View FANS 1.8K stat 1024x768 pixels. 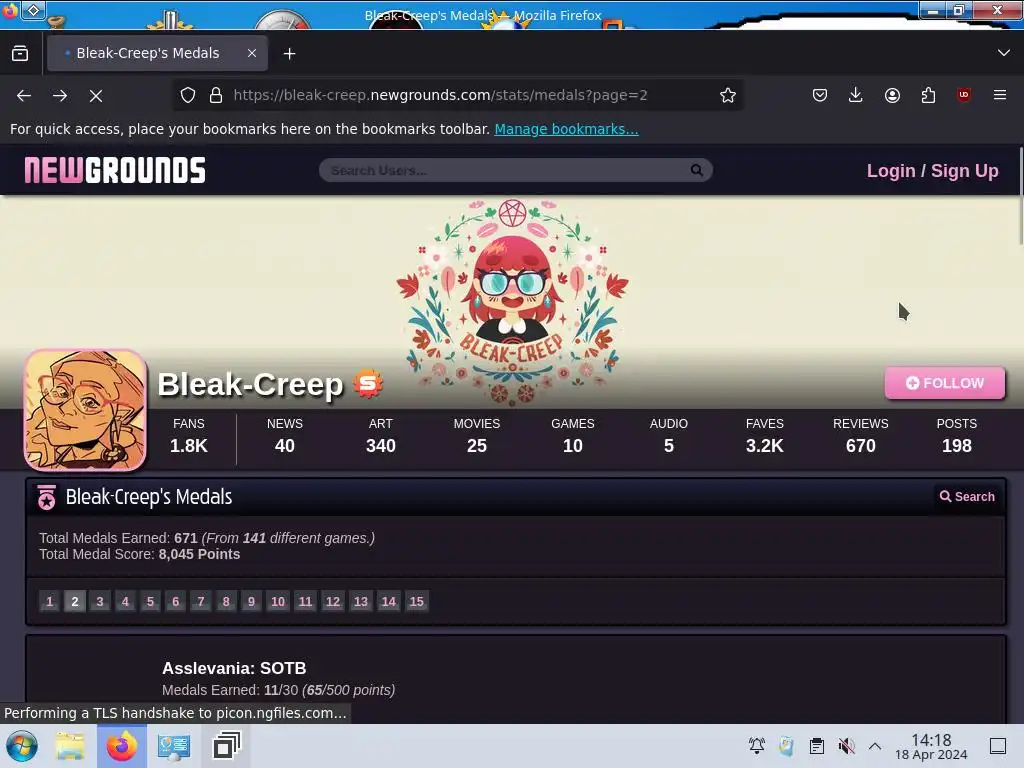pyautogui.click(x=189, y=436)
